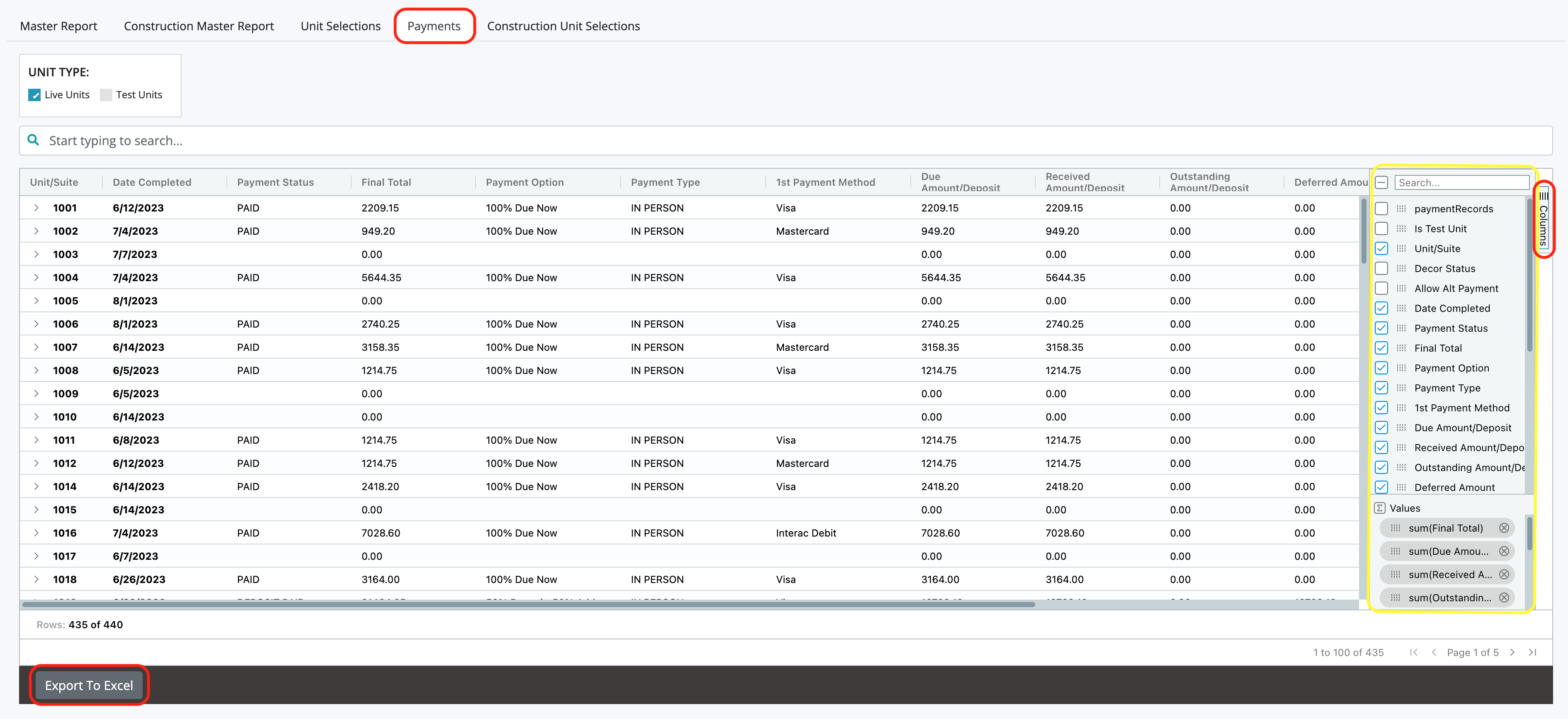This screenshot has height=719, width=1568.
Task: Expand row for unit 1001
Action: pos(36,208)
